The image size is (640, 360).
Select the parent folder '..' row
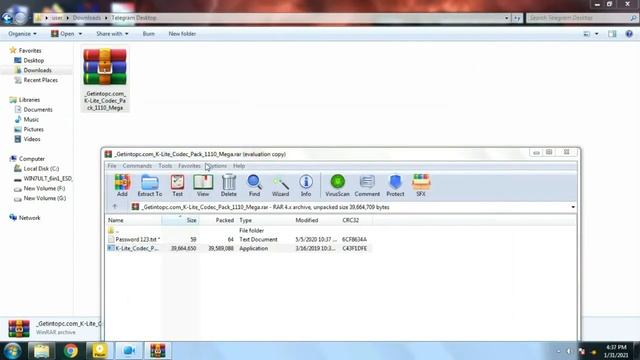[239, 231]
